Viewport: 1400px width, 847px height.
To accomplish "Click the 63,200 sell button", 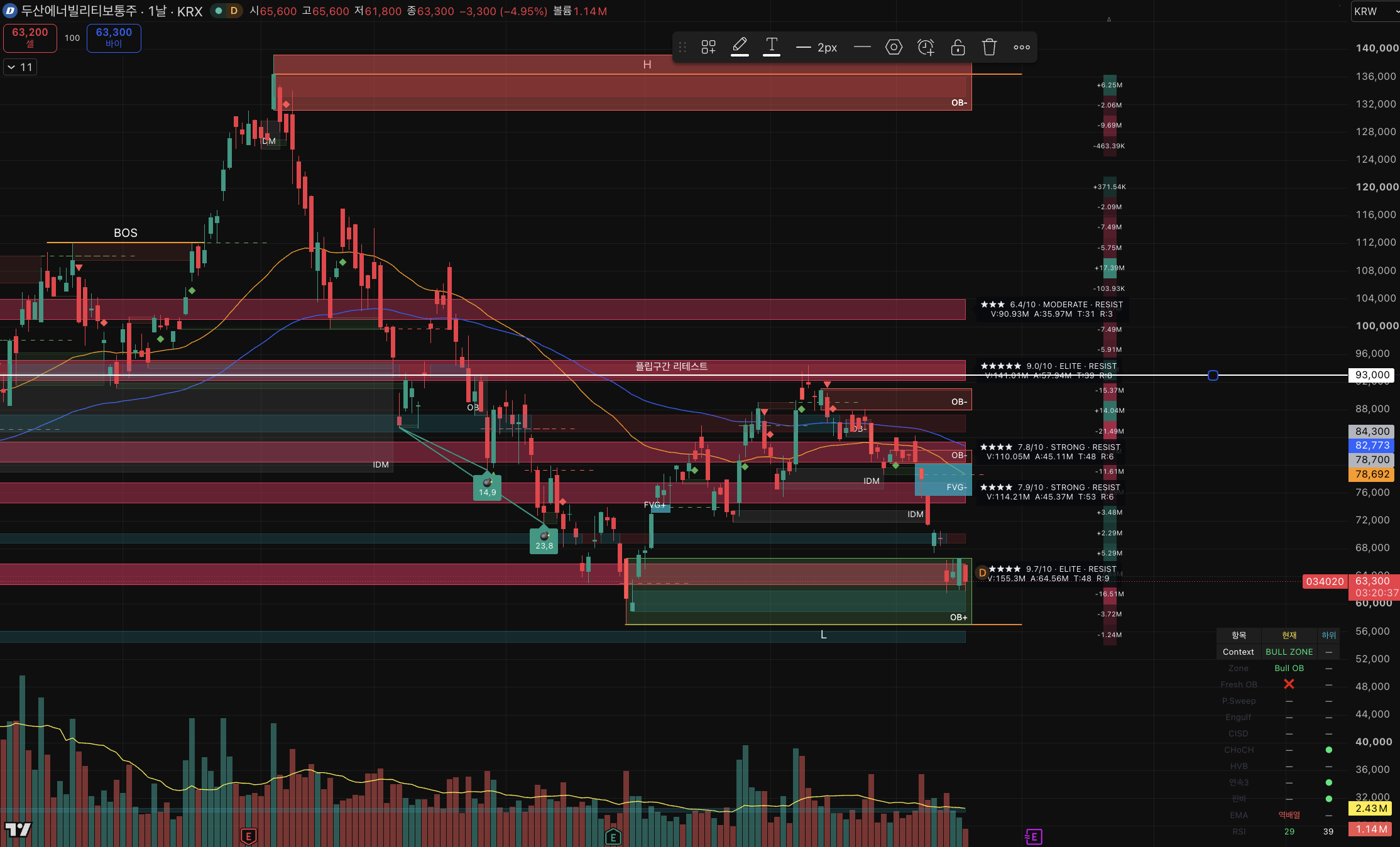I will click(x=30, y=38).
